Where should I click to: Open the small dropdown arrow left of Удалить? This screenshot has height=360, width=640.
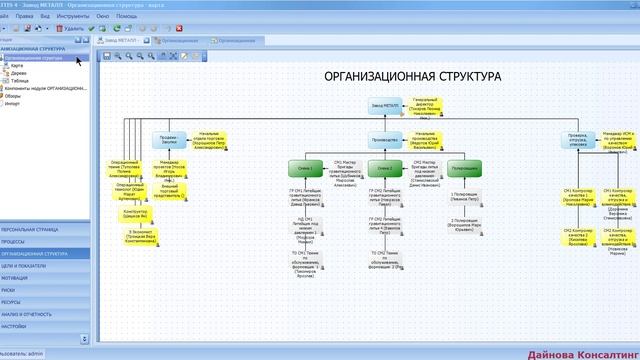pyautogui.click(x=47, y=29)
